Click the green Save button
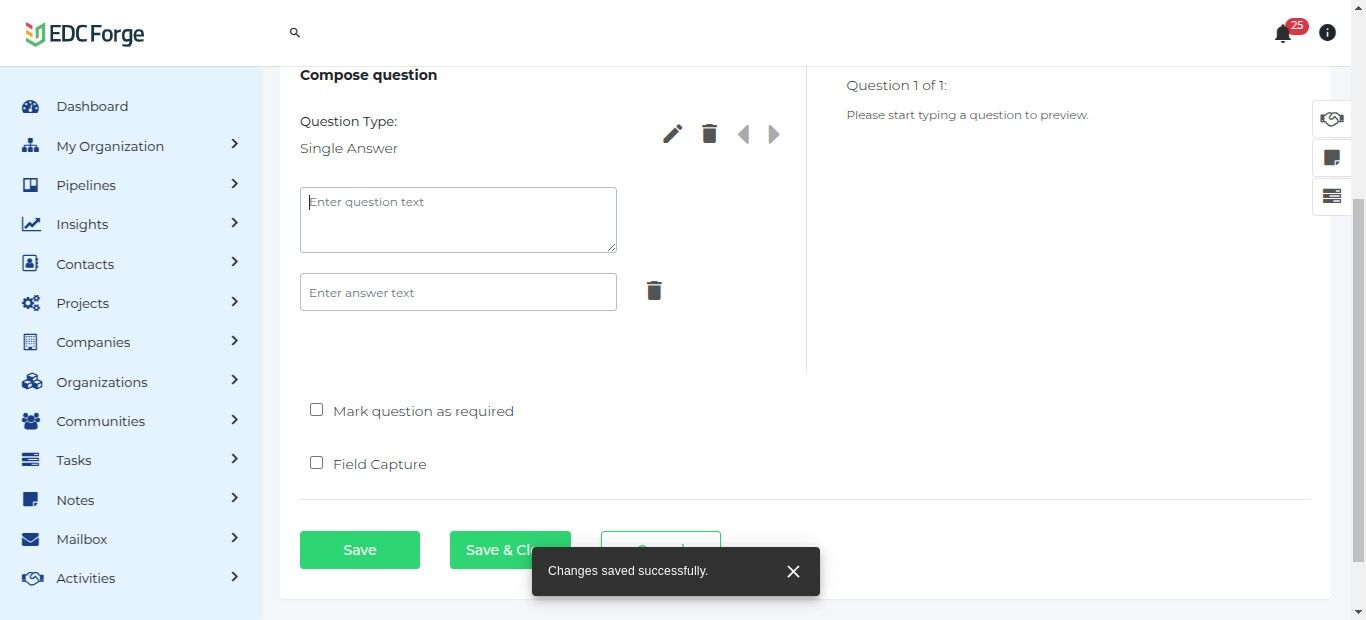 click(x=360, y=550)
